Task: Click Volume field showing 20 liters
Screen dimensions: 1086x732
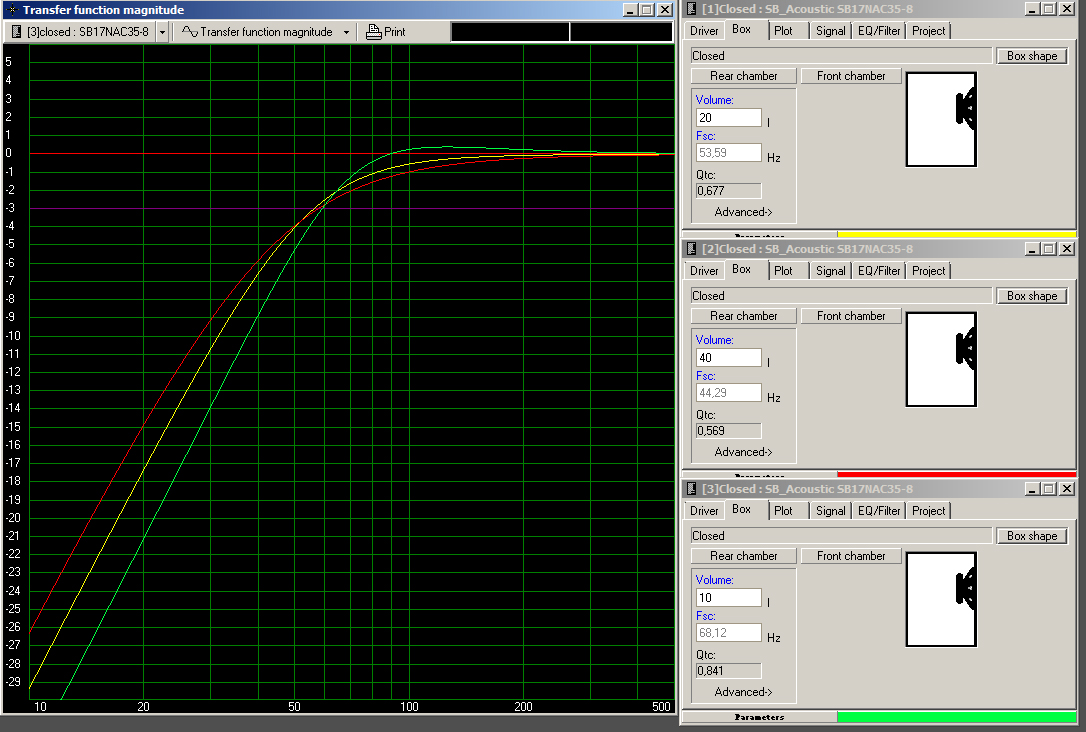Action: (x=729, y=118)
